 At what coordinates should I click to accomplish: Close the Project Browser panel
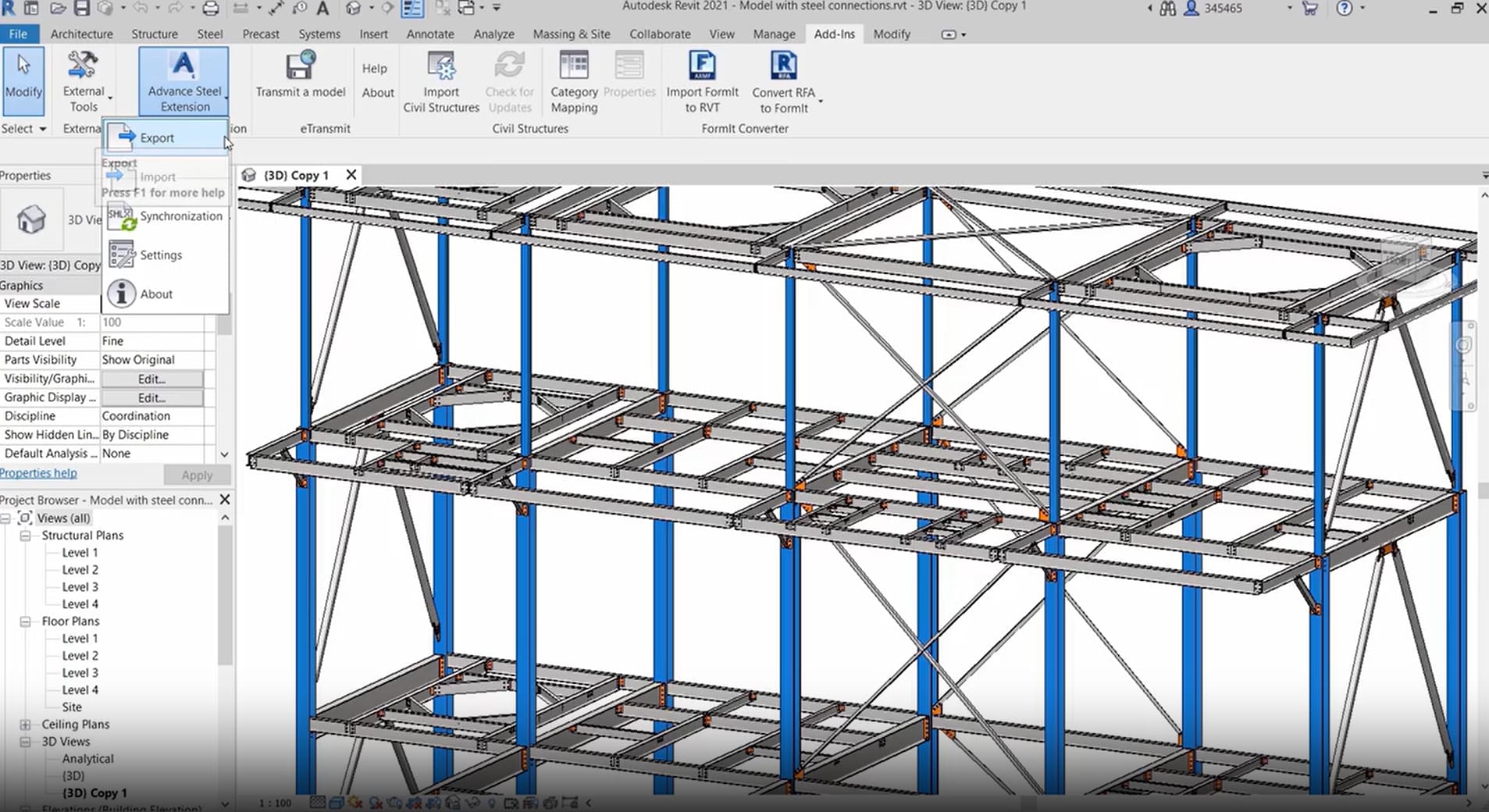tap(225, 500)
